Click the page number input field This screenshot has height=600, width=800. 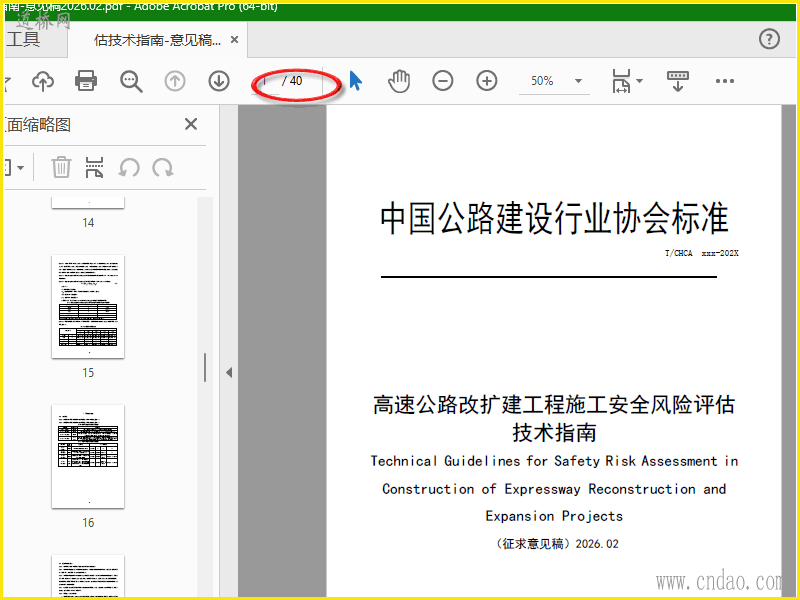pos(267,81)
